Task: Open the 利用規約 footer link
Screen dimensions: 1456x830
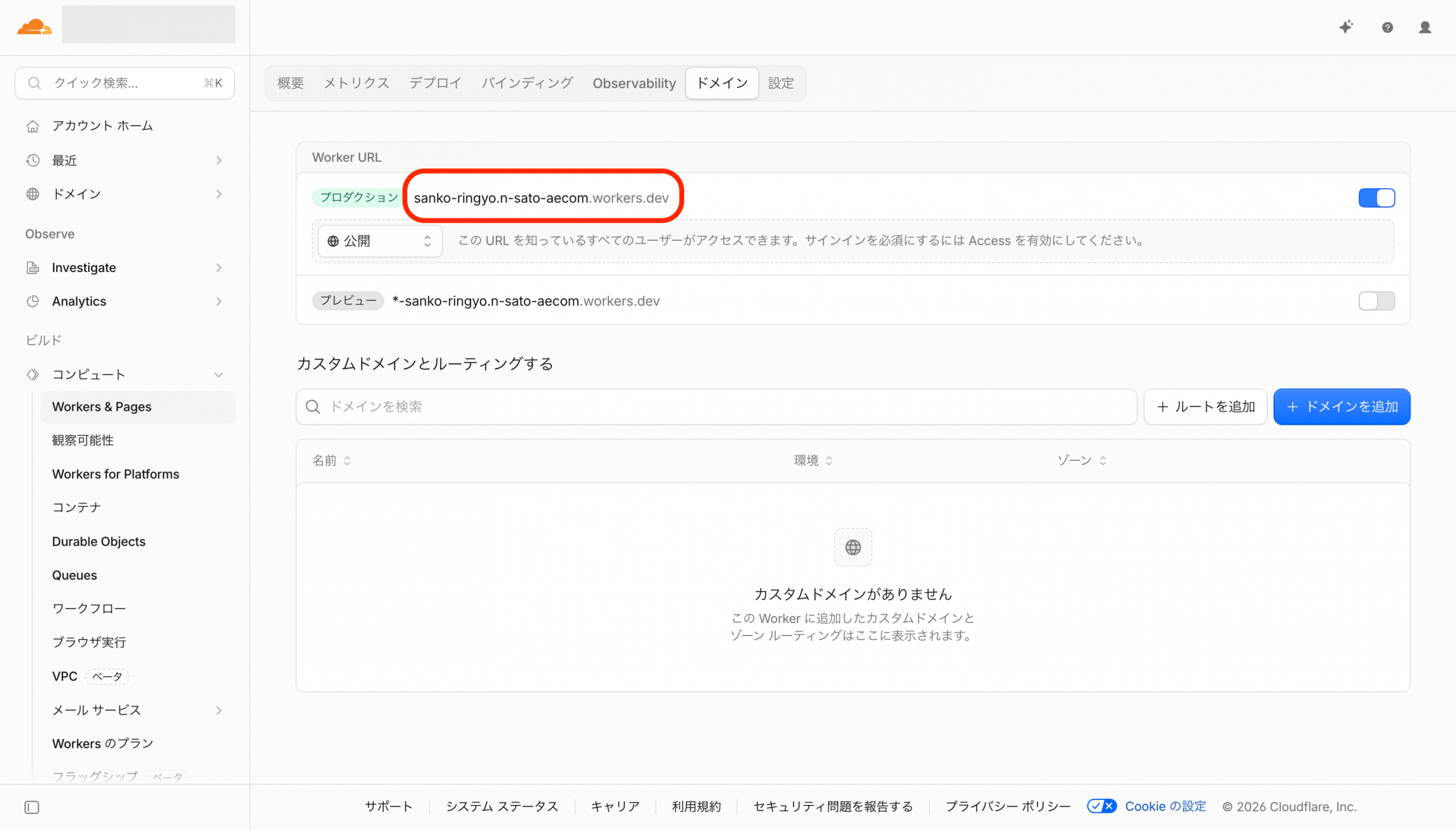Action: click(x=696, y=806)
